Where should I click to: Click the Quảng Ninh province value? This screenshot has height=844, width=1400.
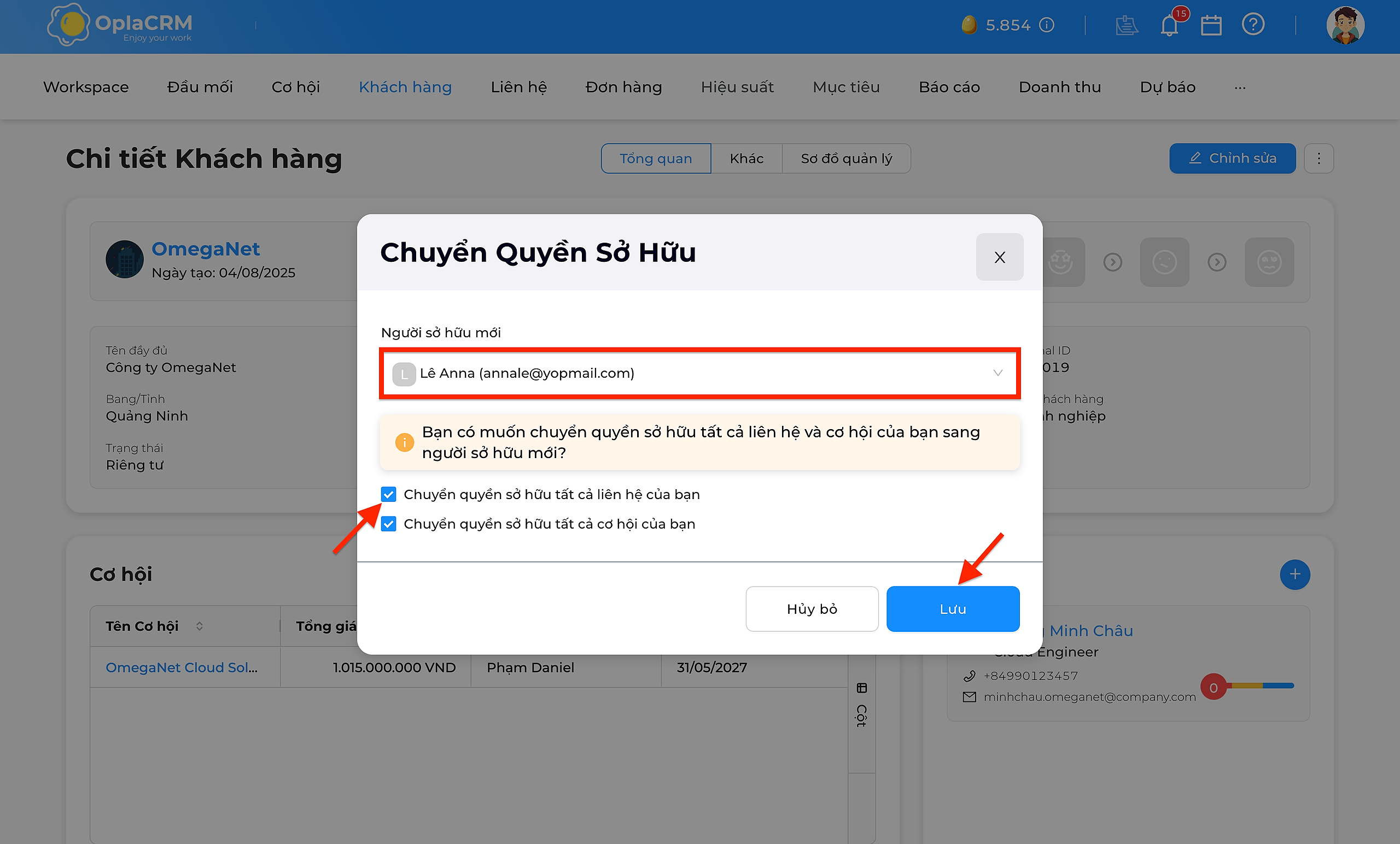[x=147, y=416]
